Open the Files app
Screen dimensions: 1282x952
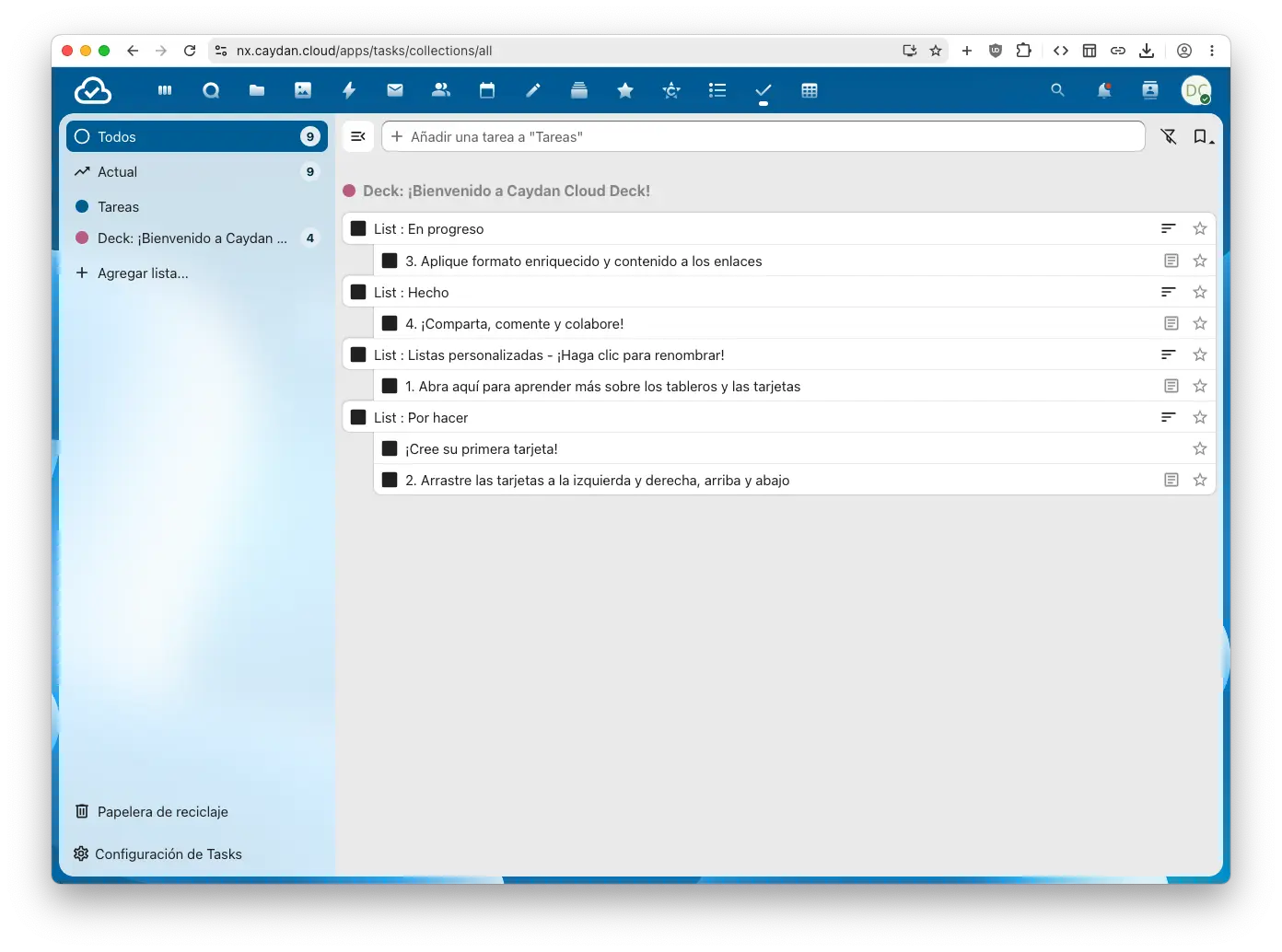pyautogui.click(x=257, y=90)
